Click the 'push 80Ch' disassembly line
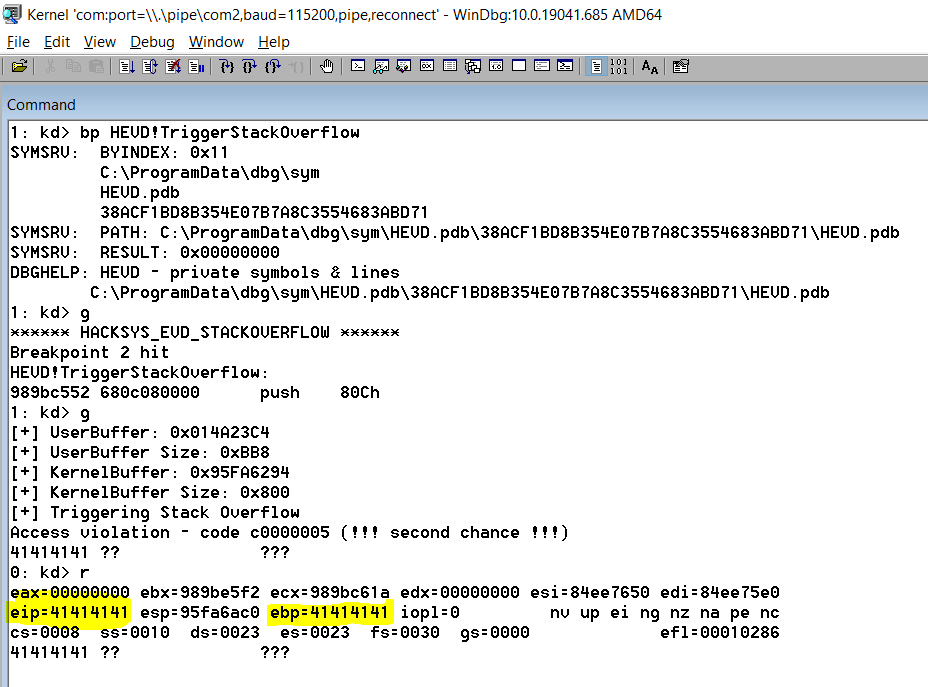This screenshot has width=928, height=687. point(195,392)
